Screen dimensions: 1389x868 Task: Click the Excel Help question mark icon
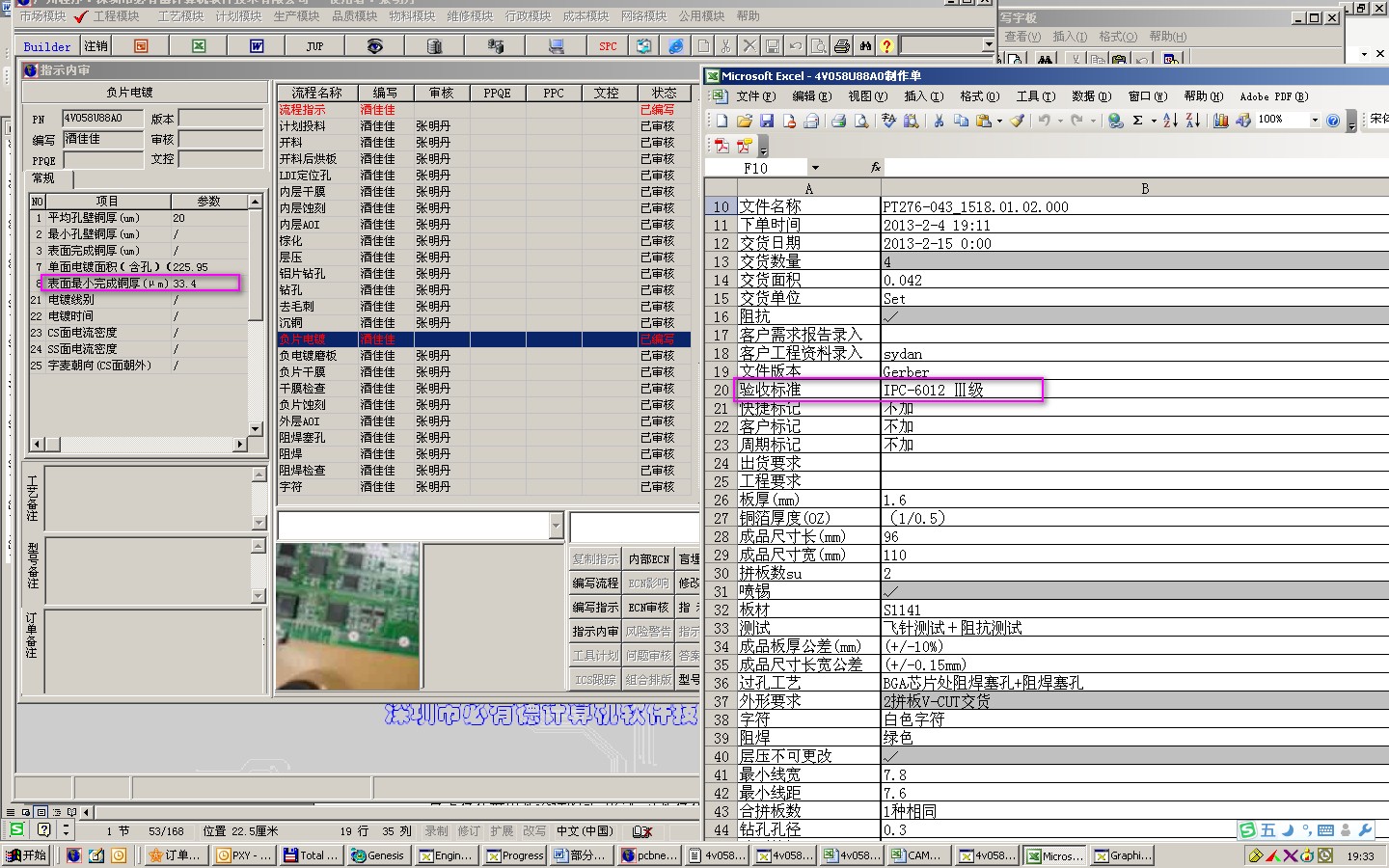(1333, 121)
